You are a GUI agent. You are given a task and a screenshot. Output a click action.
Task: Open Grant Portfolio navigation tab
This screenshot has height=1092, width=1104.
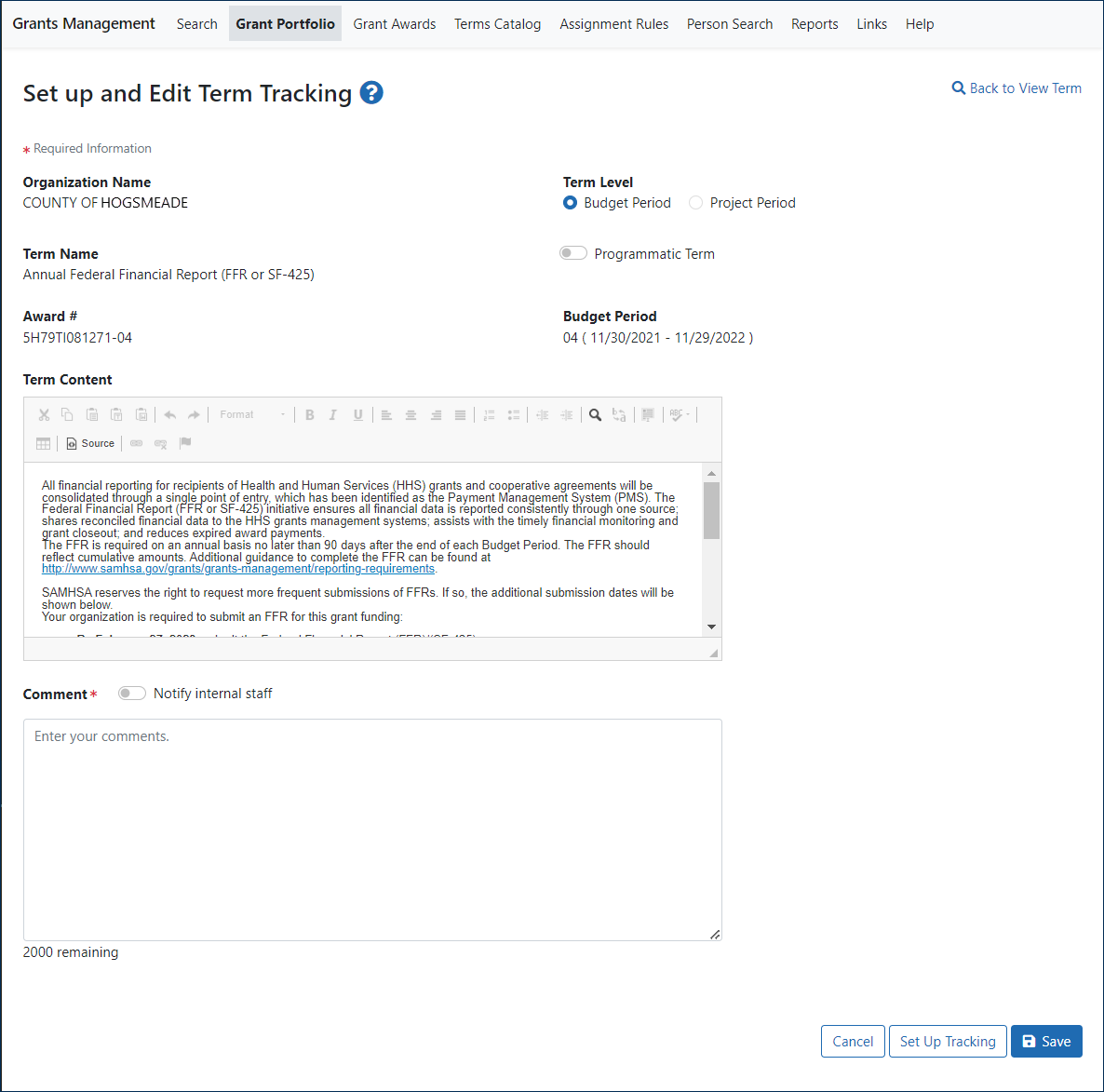(x=285, y=24)
